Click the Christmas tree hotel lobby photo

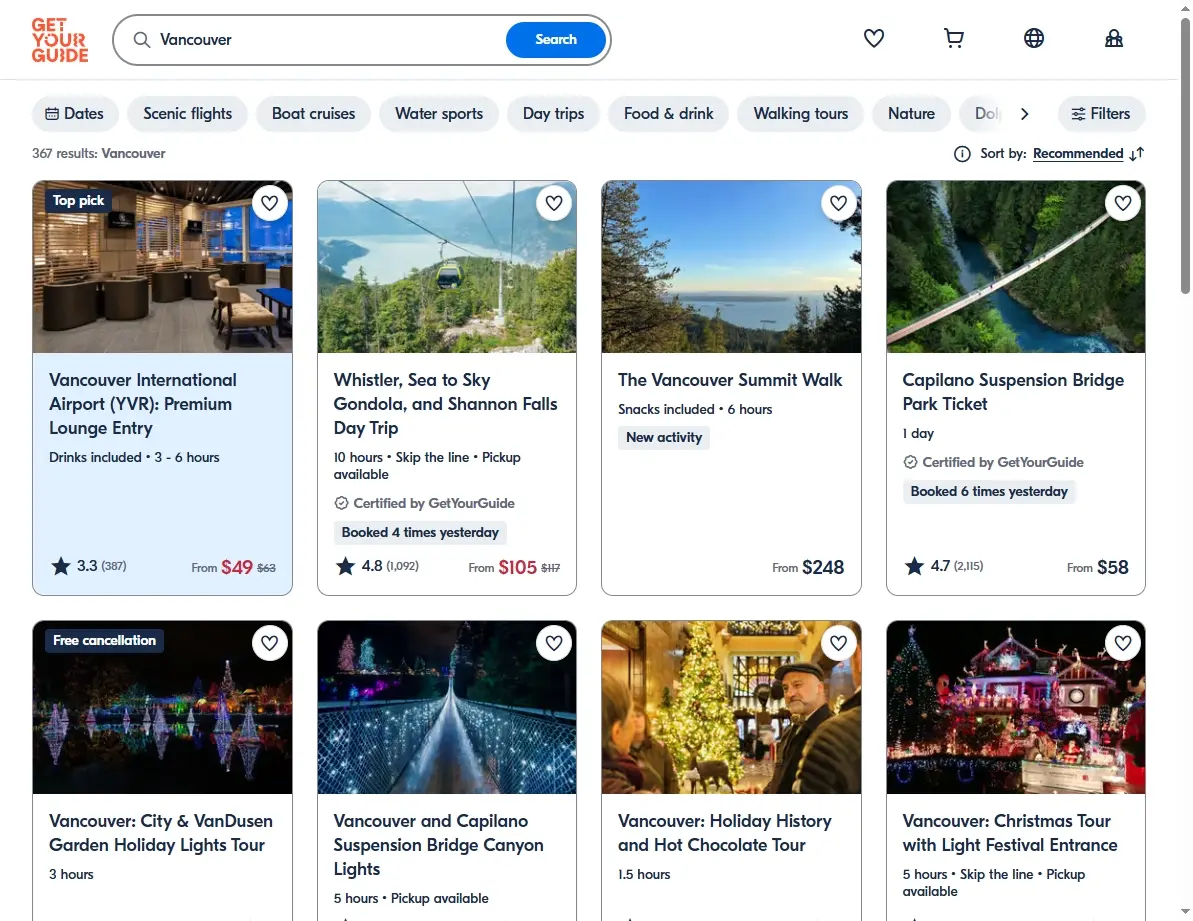pos(731,707)
